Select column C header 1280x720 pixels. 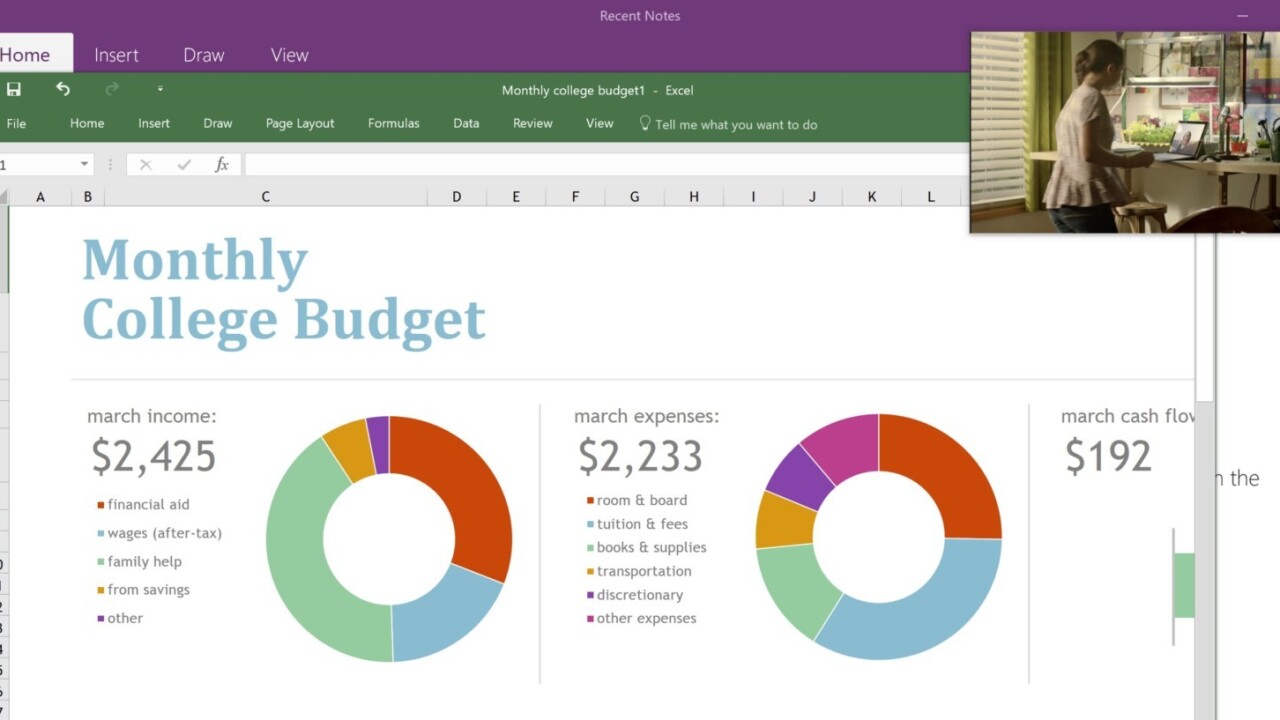(x=265, y=197)
